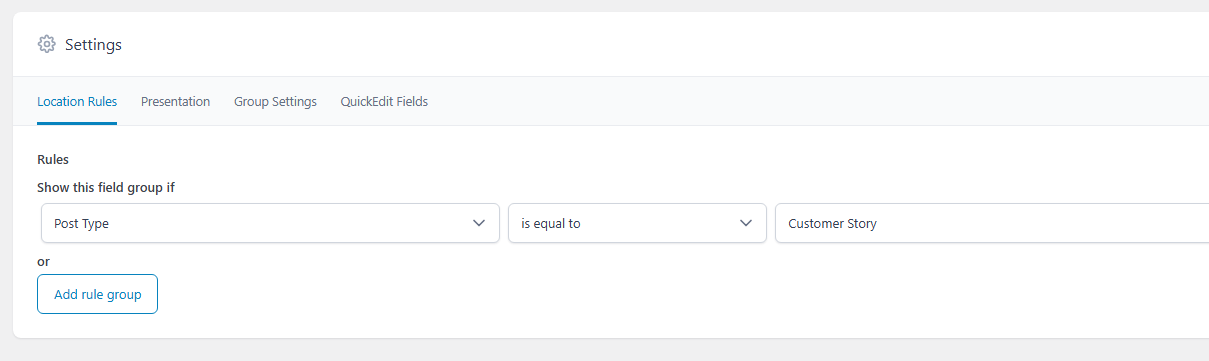Click the "or" separator text
Image resolution: width=1209 pixels, height=361 pixels.
pos(43,261)
